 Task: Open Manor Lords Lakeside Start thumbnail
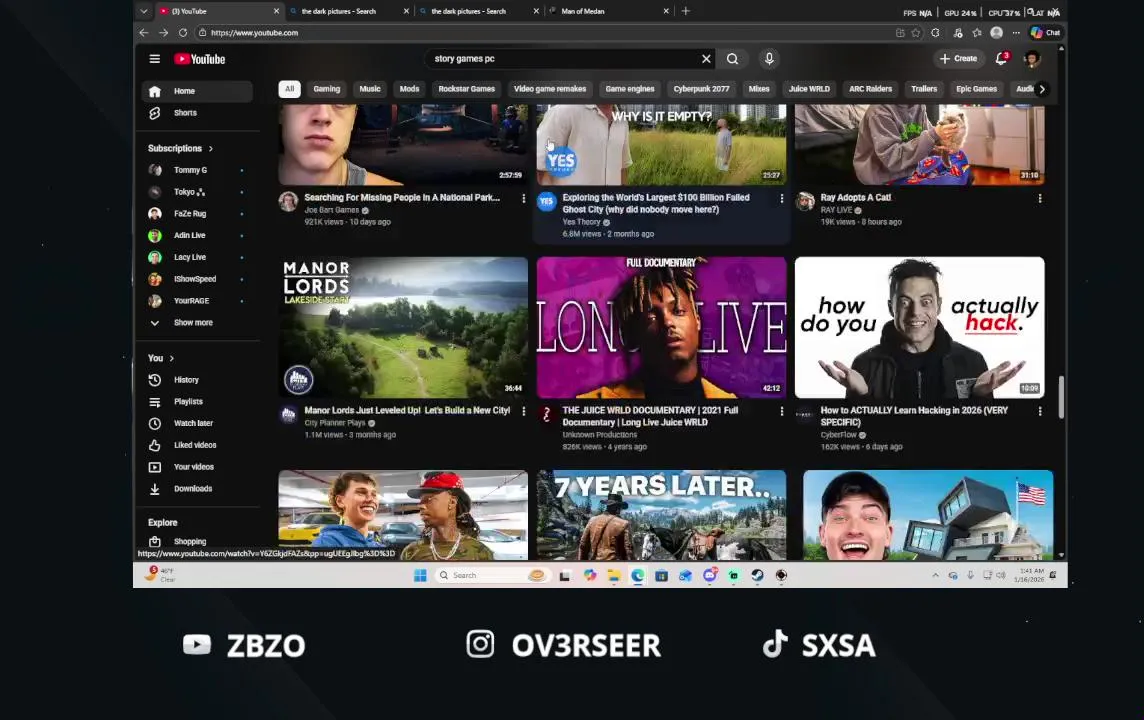pos(403,328)
